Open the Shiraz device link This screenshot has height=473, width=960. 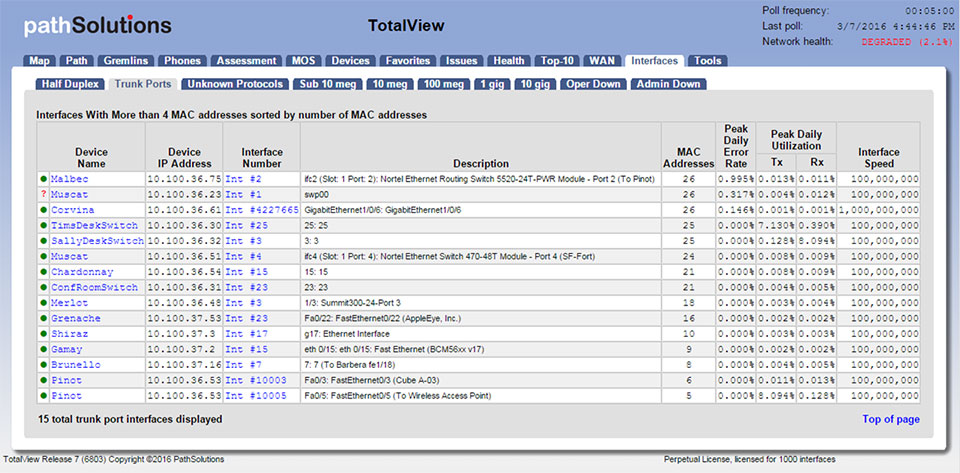click(x=69, y=334)
